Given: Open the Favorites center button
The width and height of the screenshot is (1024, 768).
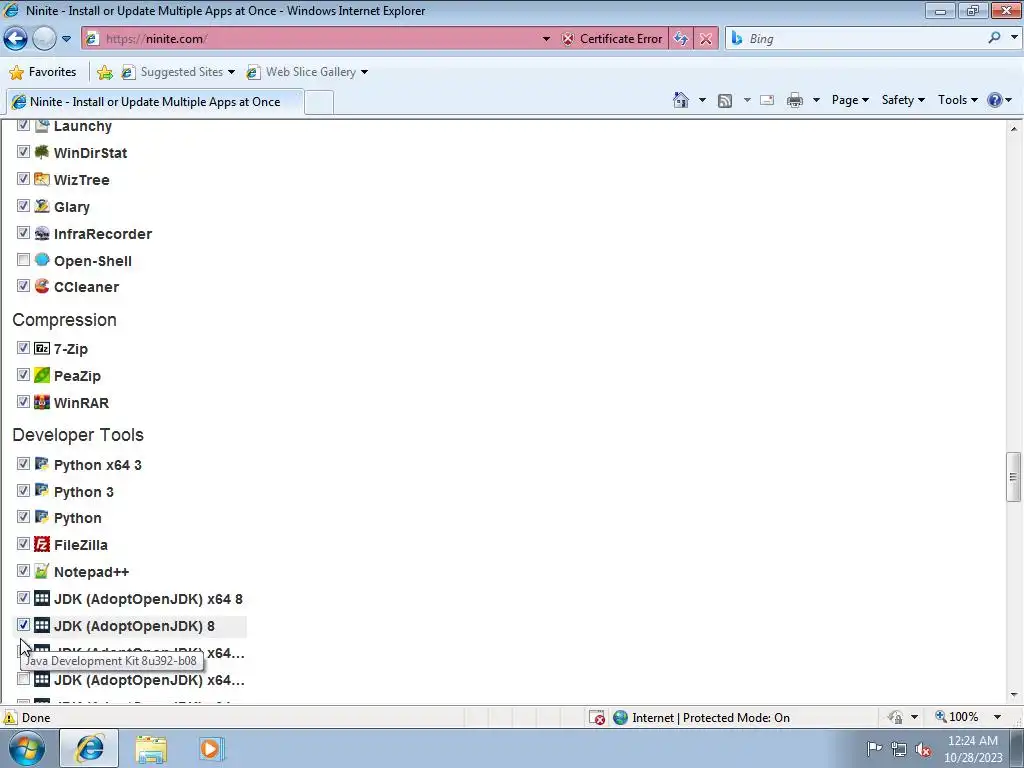Looking at the screenshot, I should tap(44, 72).
